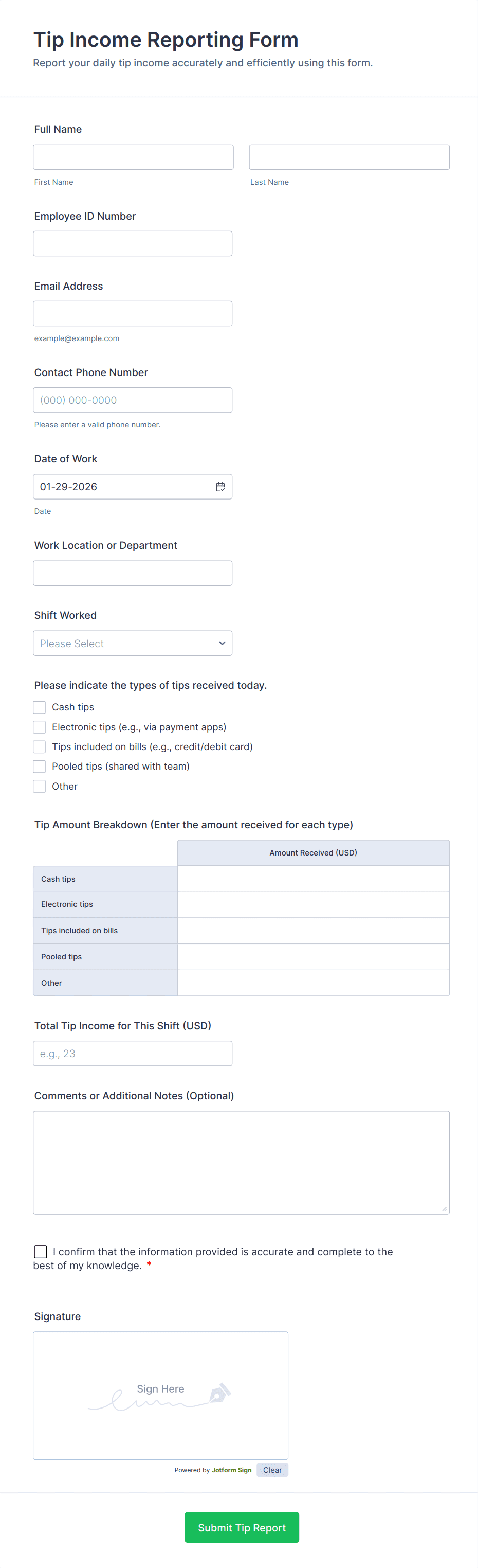This screenshot has width=478, height=1568.
Task: Check the Cash tips option
Action: [x=39, y=707]
